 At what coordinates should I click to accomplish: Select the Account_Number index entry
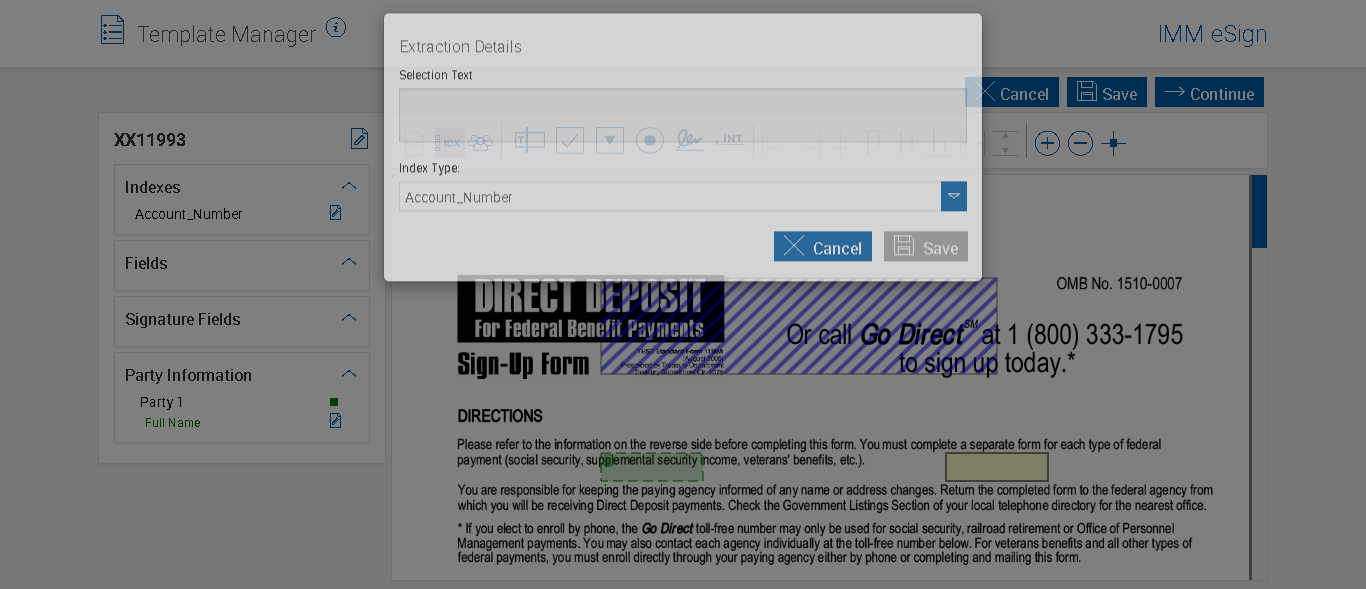coord(189,214)
